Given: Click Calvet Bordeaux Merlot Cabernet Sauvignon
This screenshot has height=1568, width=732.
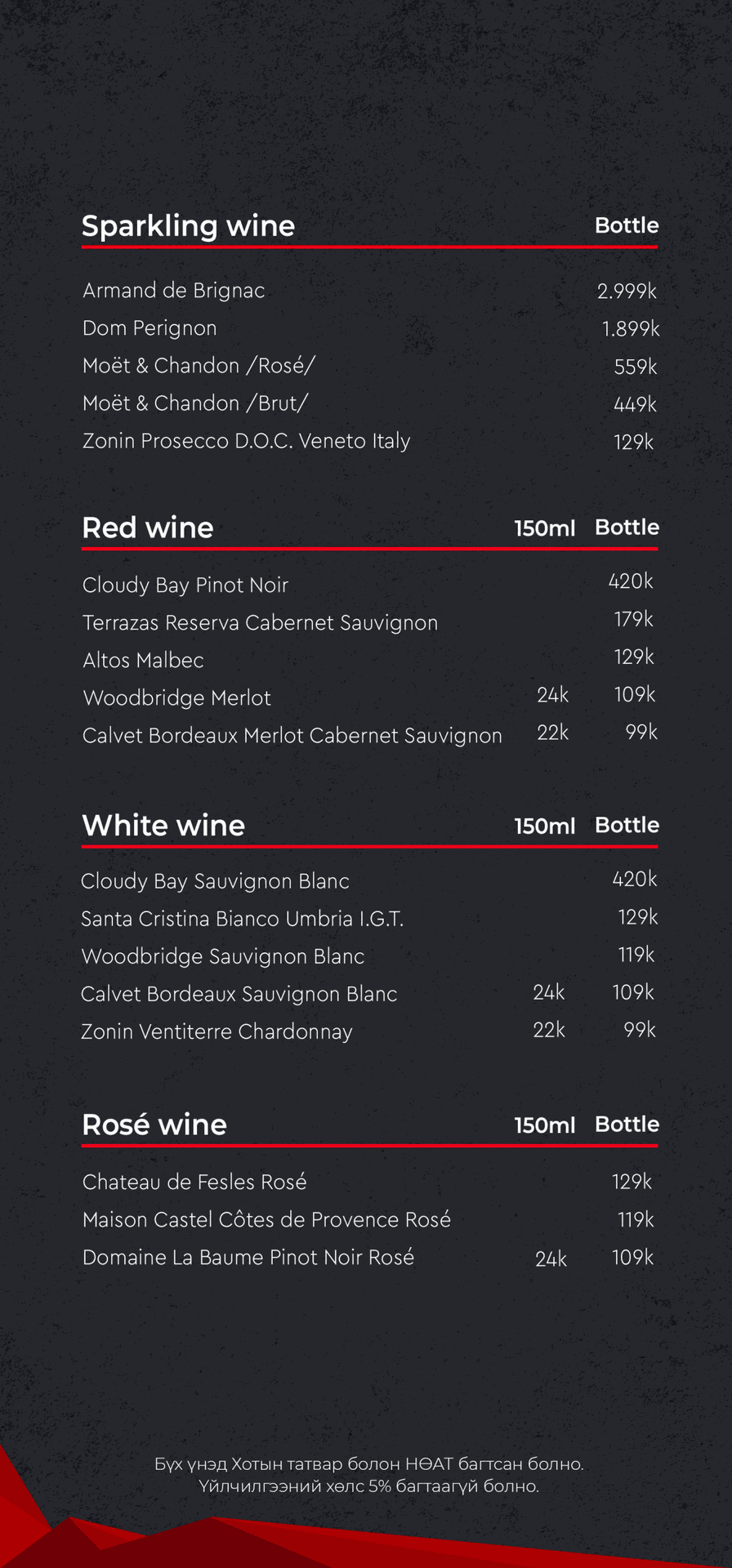Looking at the screenshot, I should [292, 736].
